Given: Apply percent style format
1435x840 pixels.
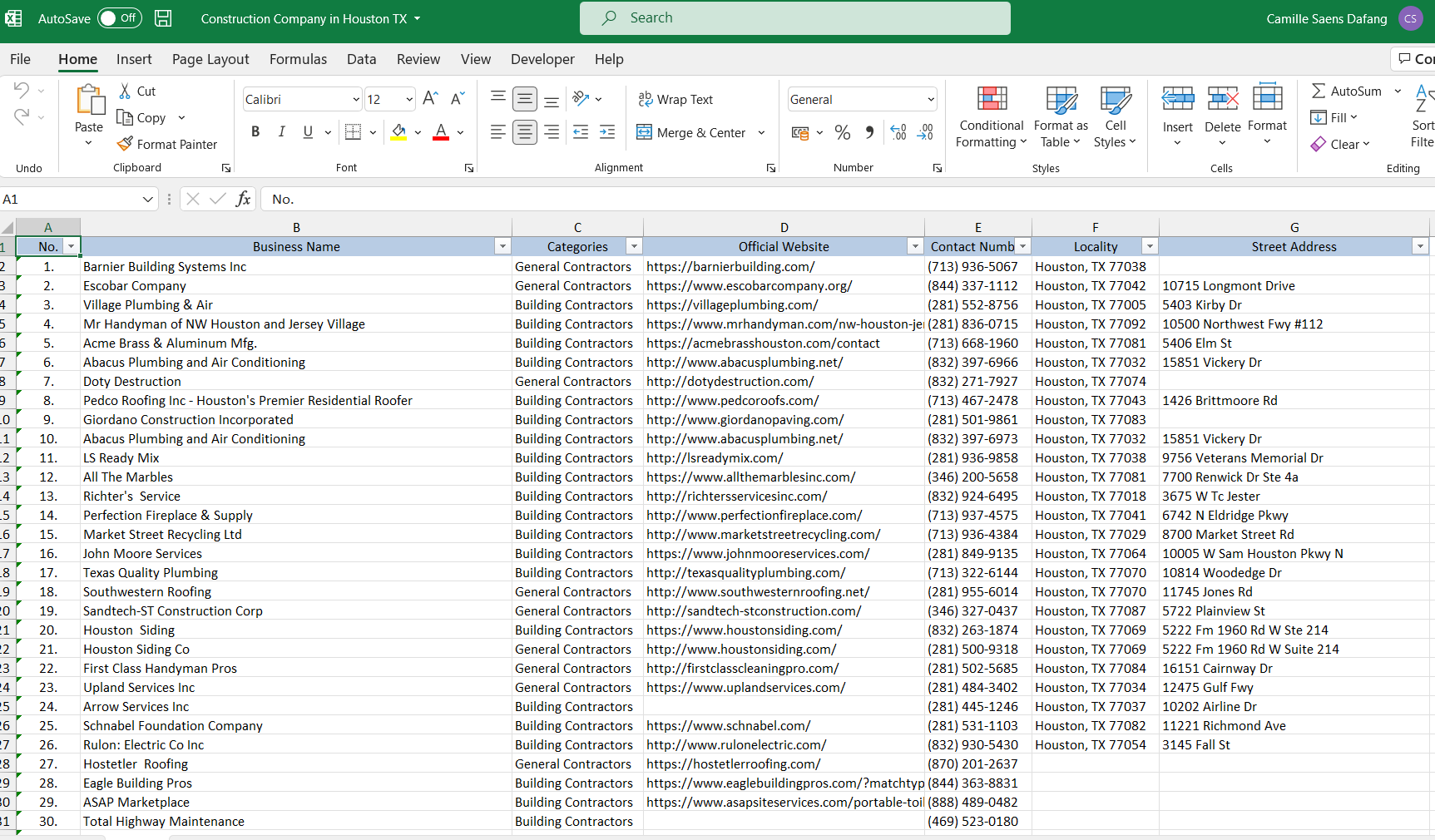Looking at the screenshot, I should click(x=843, y=132).
